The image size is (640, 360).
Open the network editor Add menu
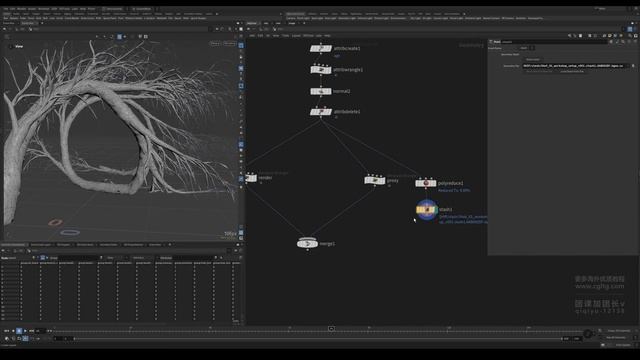pos(252,36)
